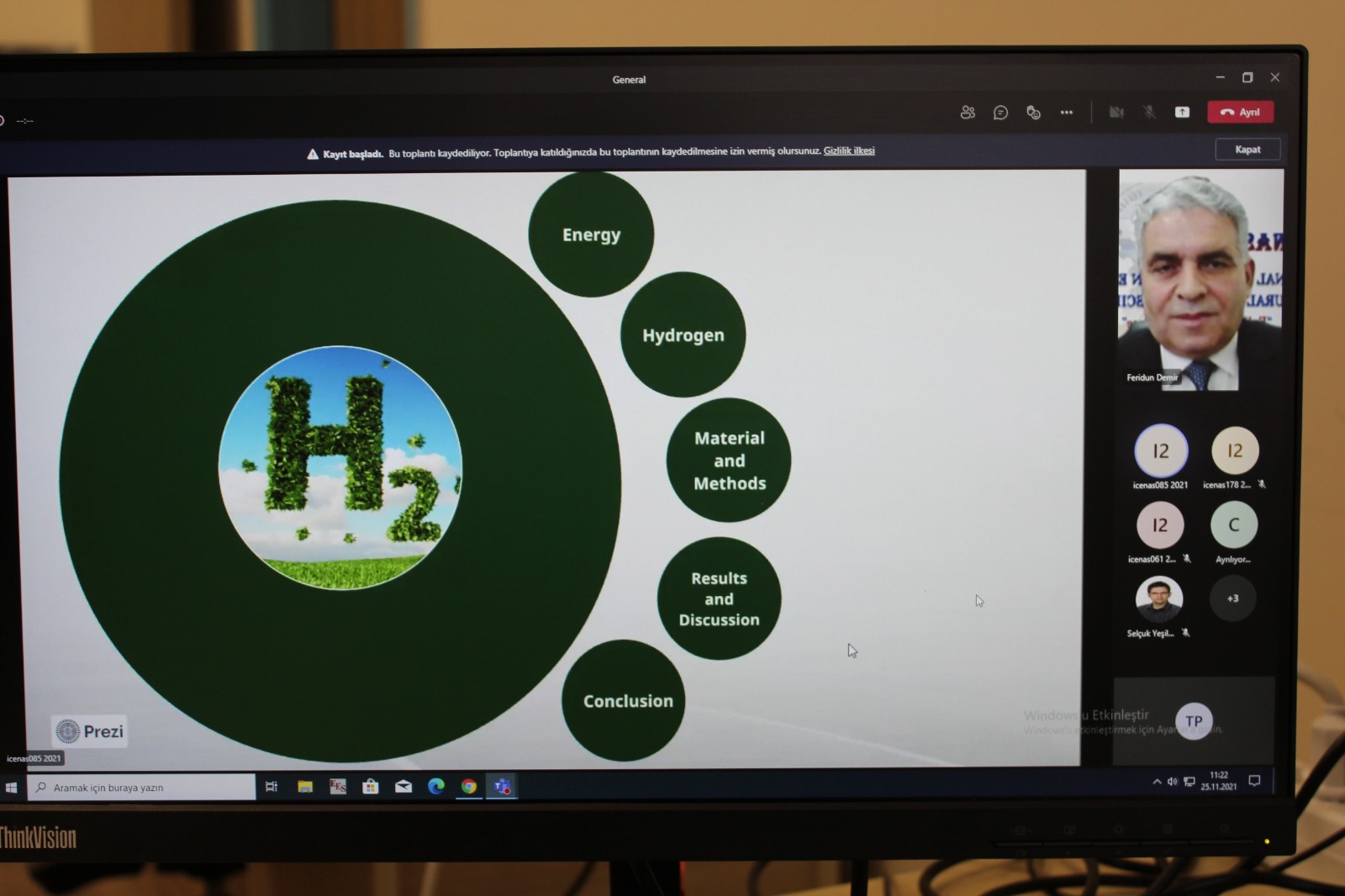Select Feridun Demir's video tile
The image size is (1345, 896).
pyautogui.click(x=1200, y=280)
